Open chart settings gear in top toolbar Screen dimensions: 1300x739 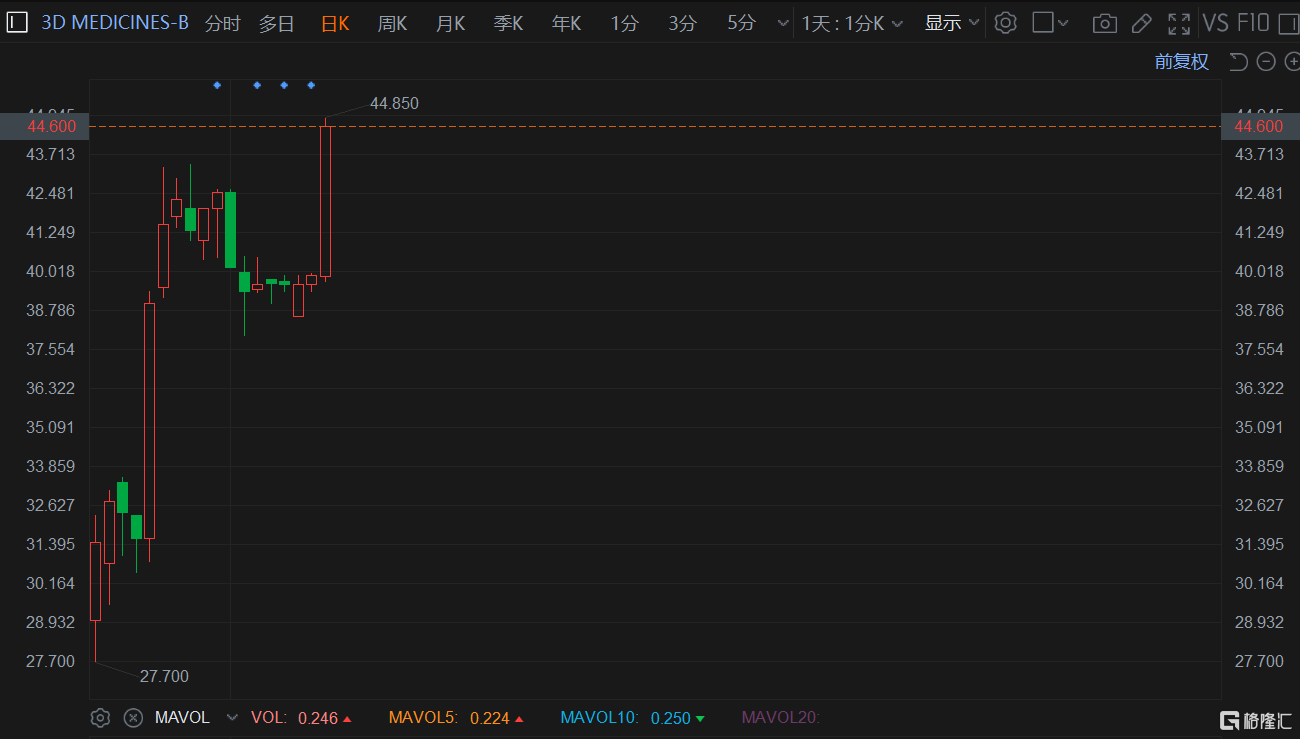pyautogui.click(x=1006, y=22)
